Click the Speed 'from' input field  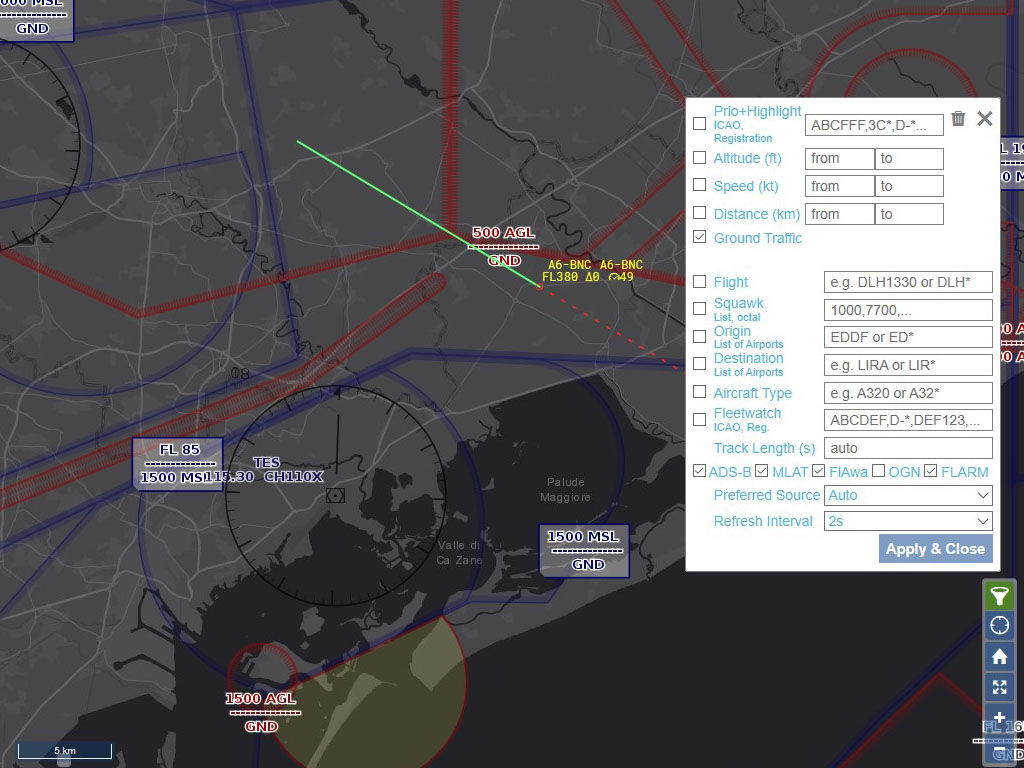point(839,186)
